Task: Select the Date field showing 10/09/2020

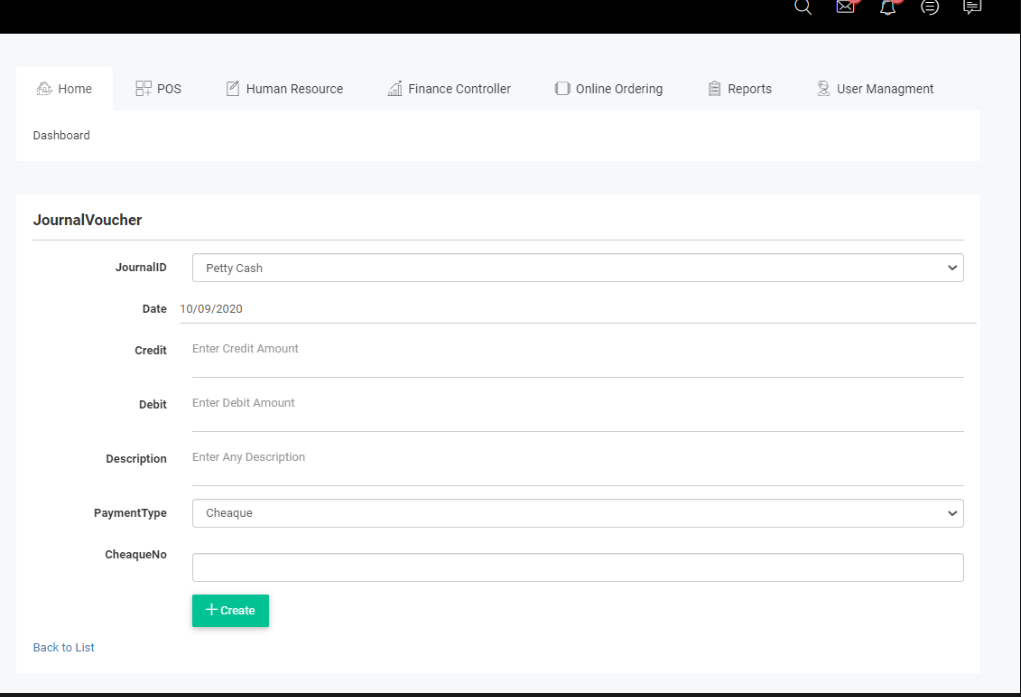Action: (x=577, y=309)
